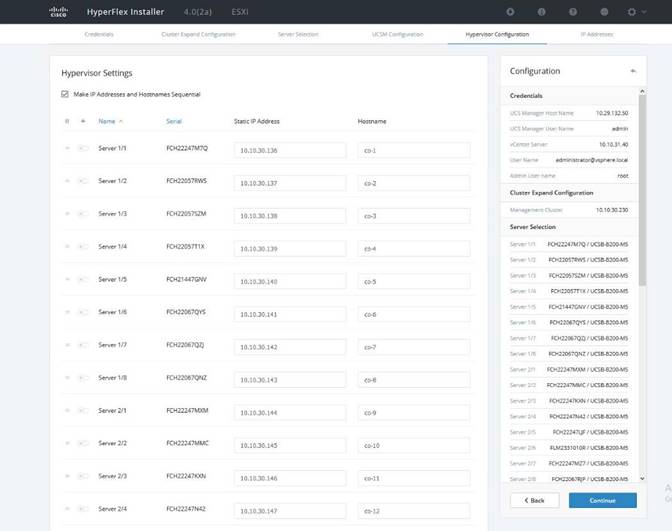Grab the drag handle for Server 1/5 row
The height and width of the screenshot is (531, 672).
click(x=67, y=279)
